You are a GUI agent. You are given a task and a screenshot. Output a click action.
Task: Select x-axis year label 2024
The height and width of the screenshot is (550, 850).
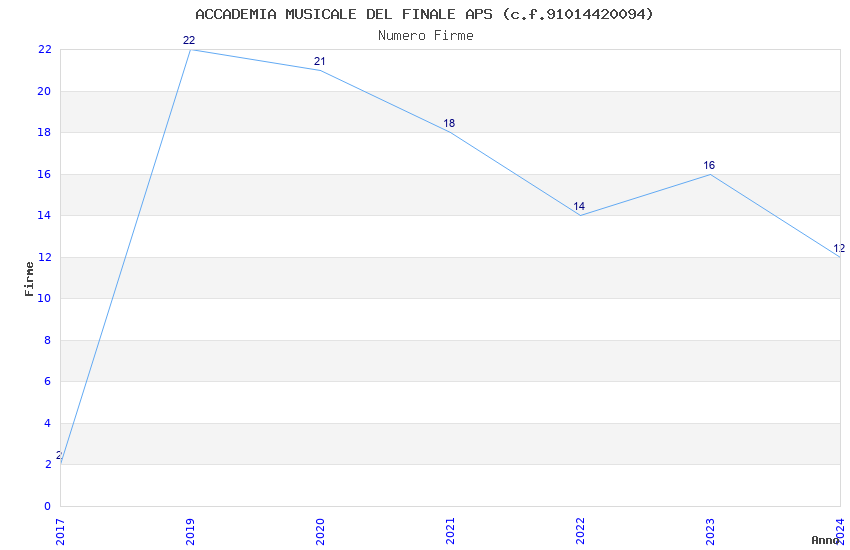click(840, 532)
